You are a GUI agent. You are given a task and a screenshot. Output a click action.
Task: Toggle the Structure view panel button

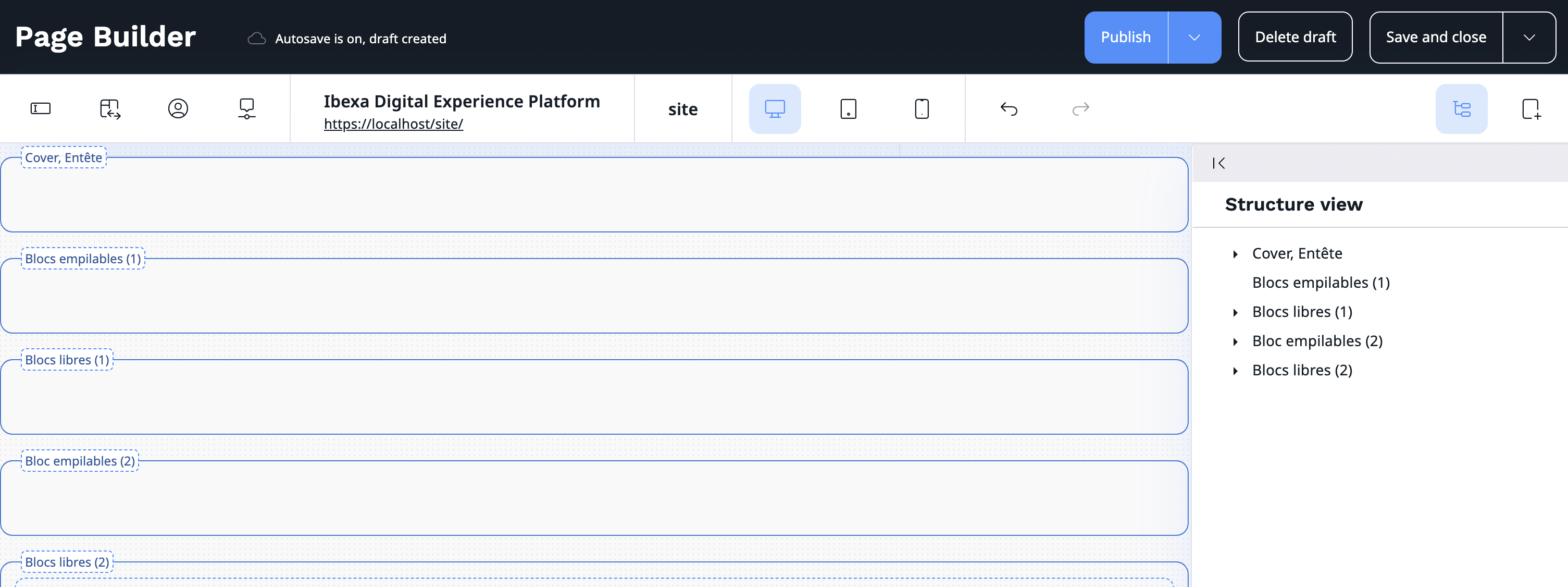click(x=1461, y=109)
